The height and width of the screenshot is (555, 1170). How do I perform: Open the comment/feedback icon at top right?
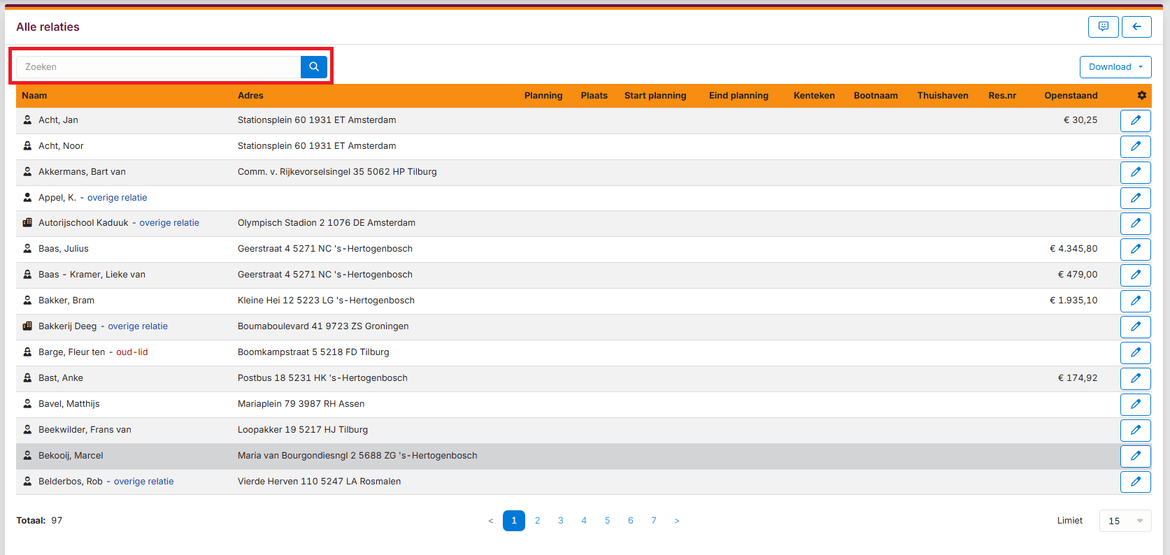1103,27
